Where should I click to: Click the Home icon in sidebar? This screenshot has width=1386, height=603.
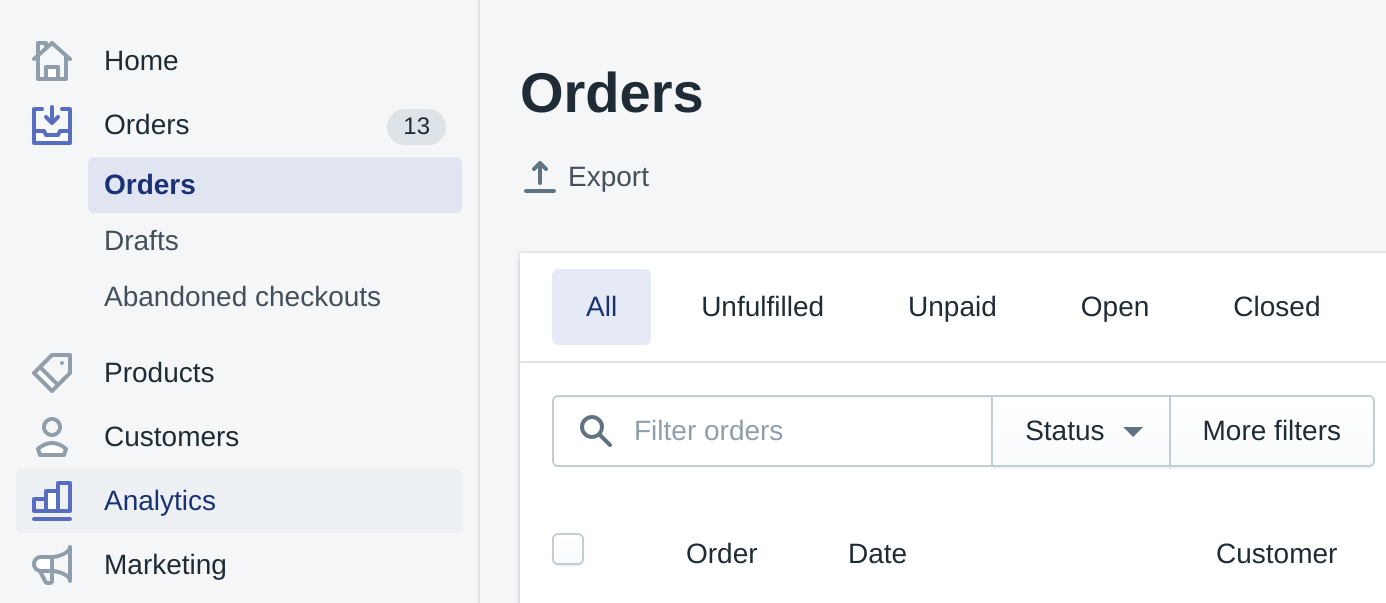52,60
